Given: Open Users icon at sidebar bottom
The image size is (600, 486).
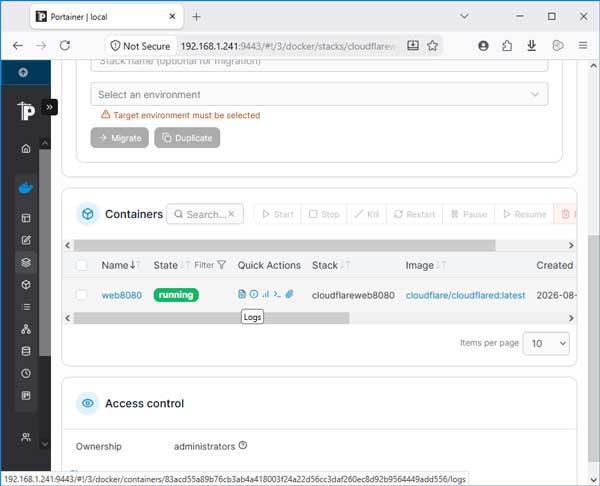Looking at the screenshot, I should tap(26, 437).
